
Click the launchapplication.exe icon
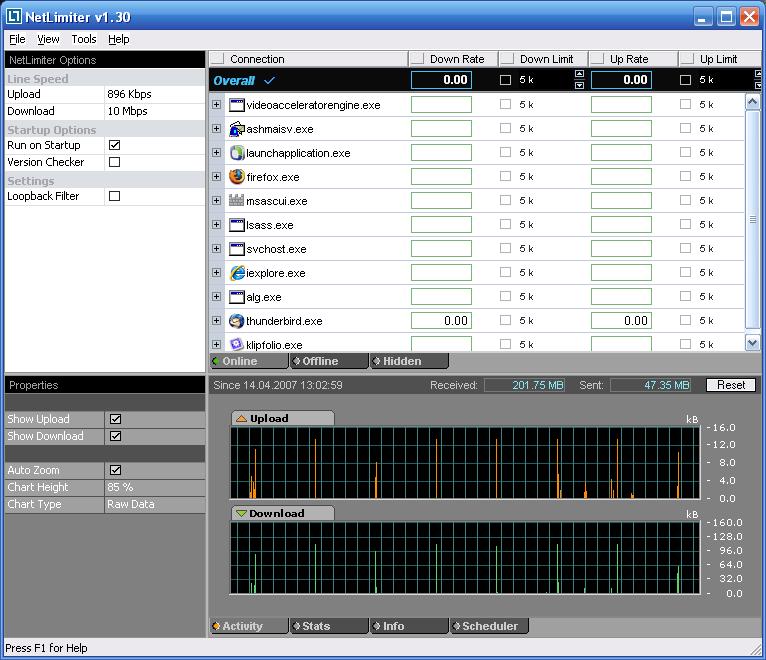coord(237,153)
